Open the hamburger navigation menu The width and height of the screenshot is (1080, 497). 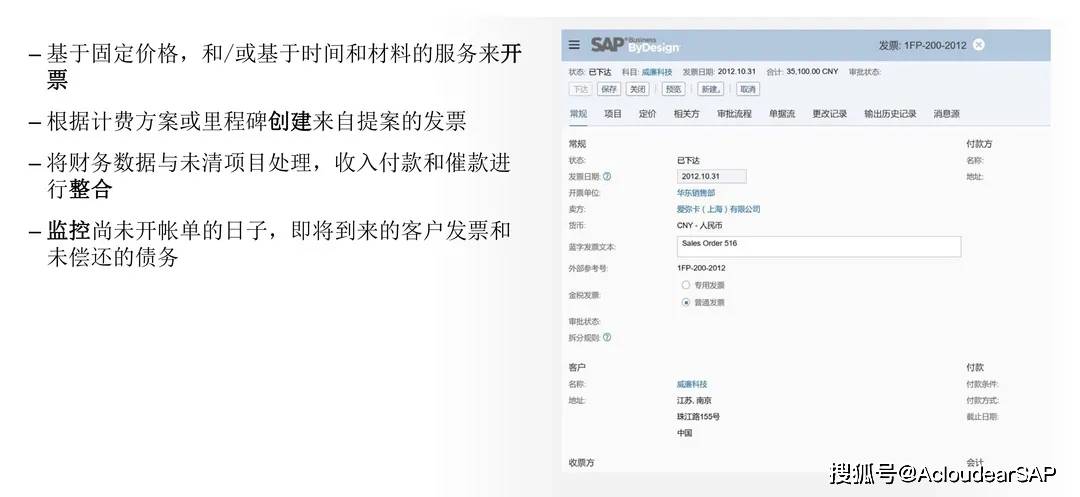click(x=574, y=45)
